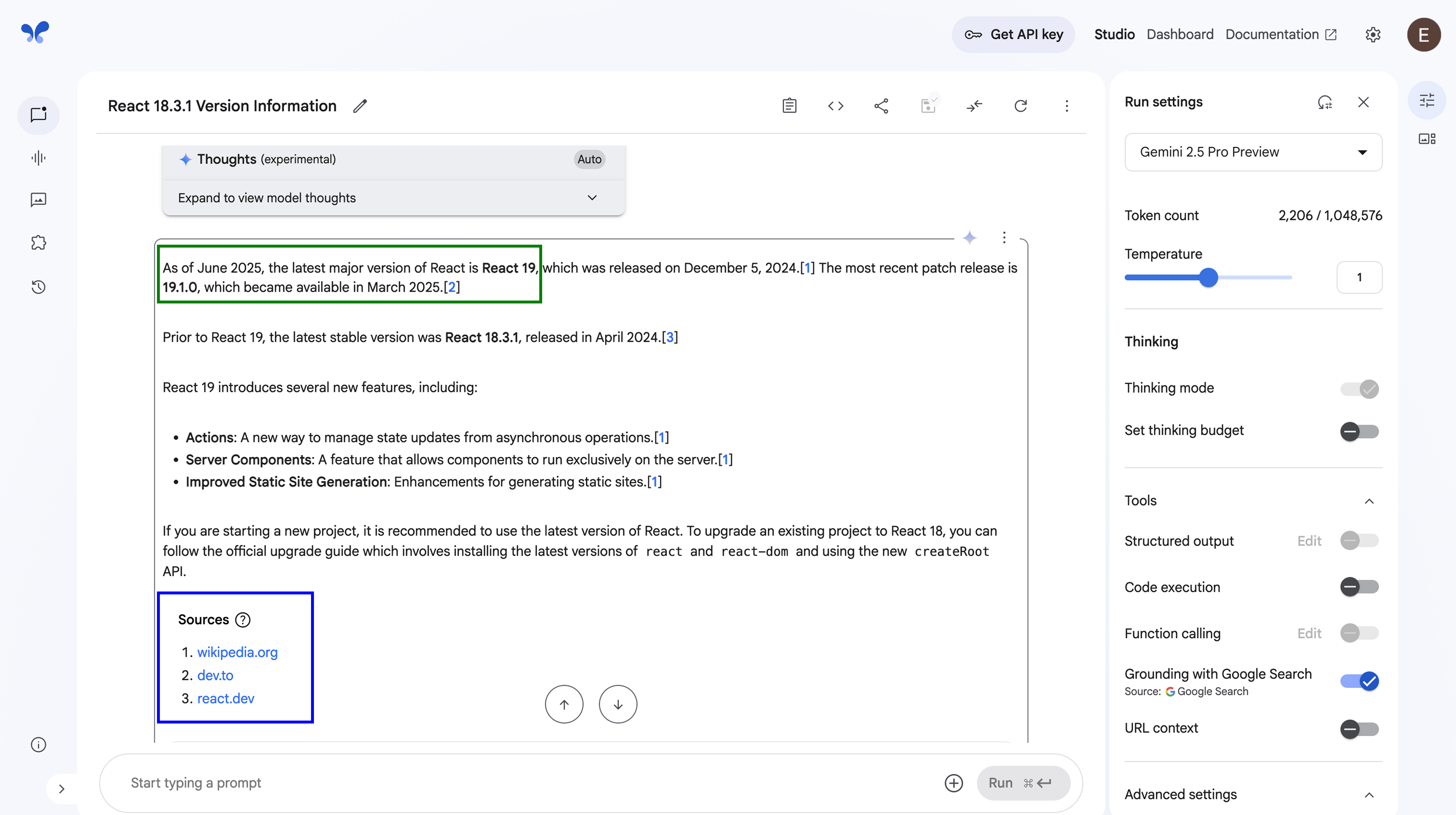This screenshot has width=1456, height=815.
Task: Open the Chat prompt sidebar icon
Action: (39, 115)
